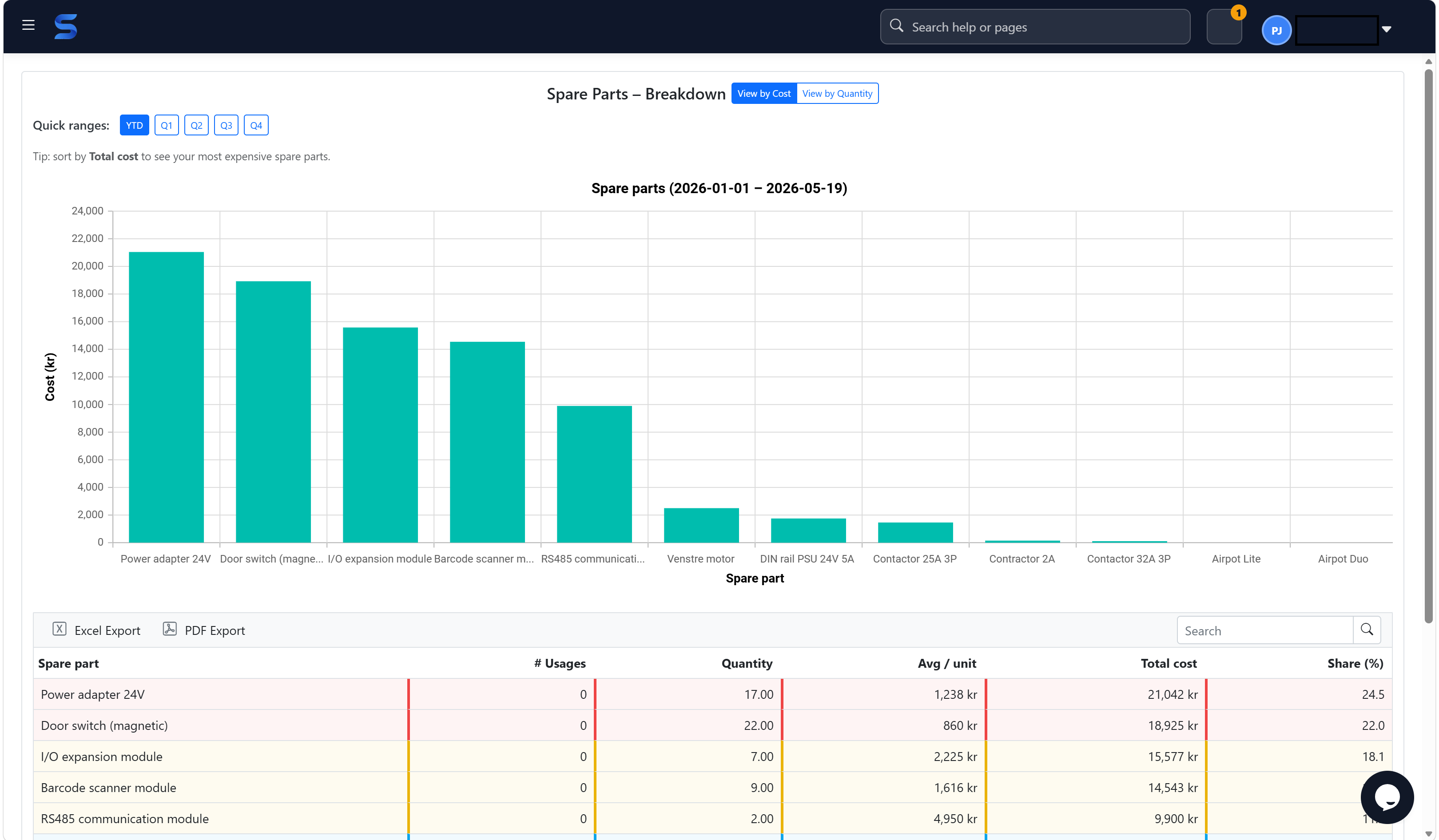Click the scrollbar down arrow
Screen dimensions: 1439x840
[x=1429, y=834]
